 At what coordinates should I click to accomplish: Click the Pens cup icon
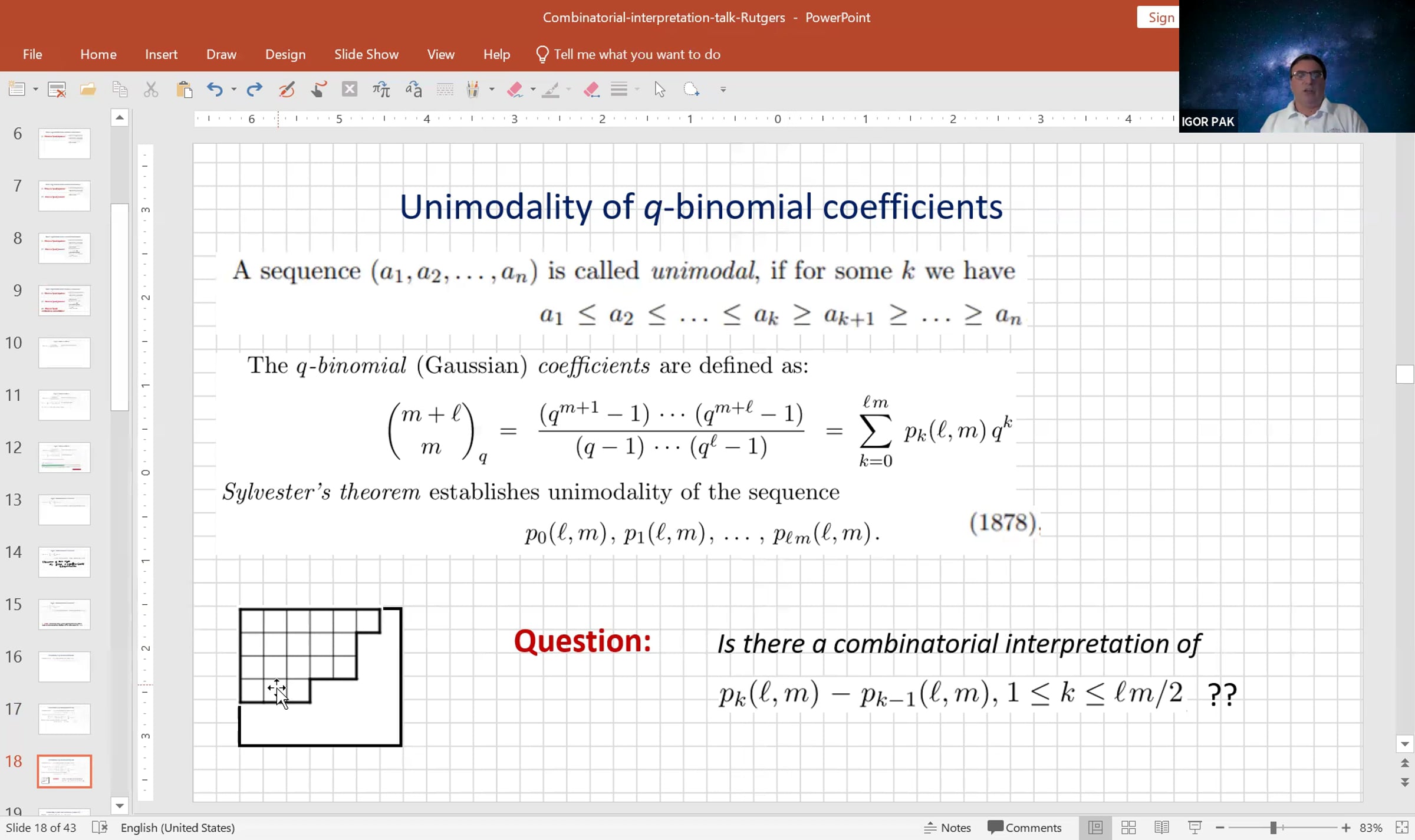[x=473, y=90]
